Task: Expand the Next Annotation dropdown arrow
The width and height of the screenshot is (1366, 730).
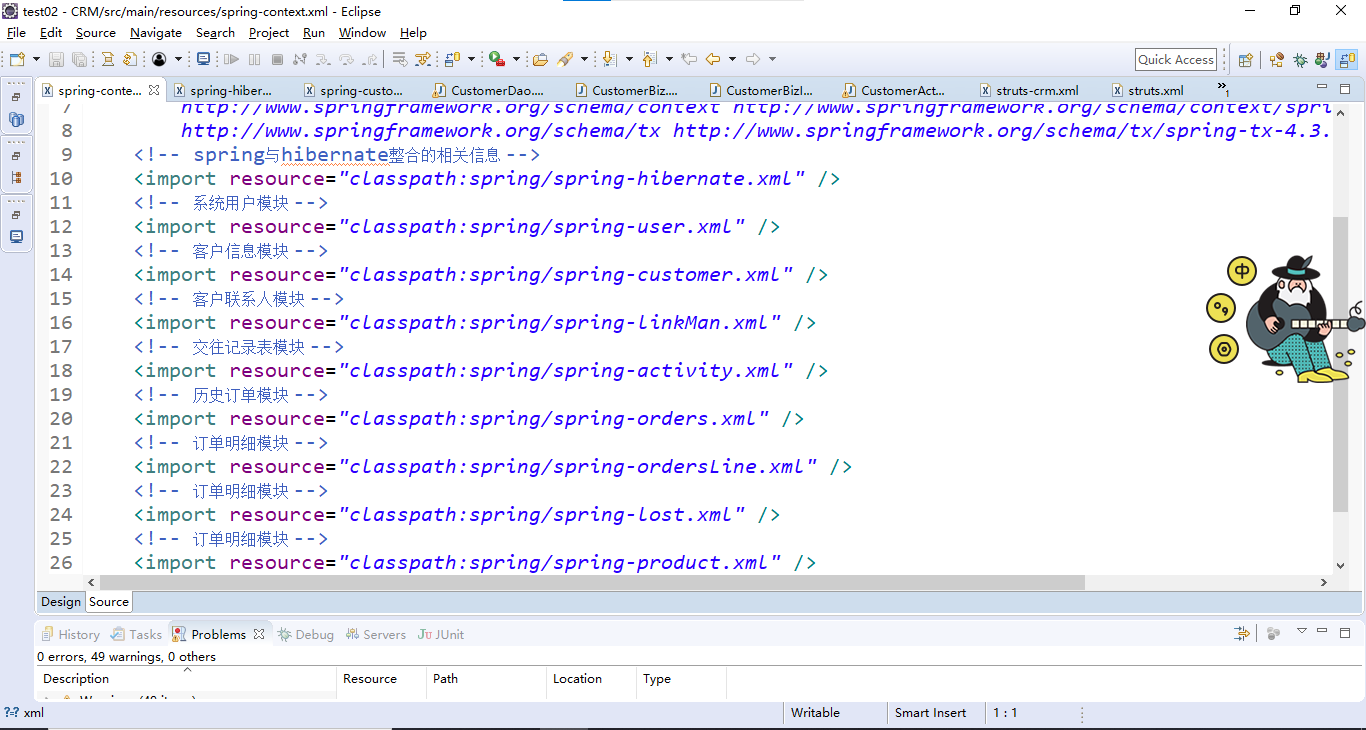Action: (629, 59)
